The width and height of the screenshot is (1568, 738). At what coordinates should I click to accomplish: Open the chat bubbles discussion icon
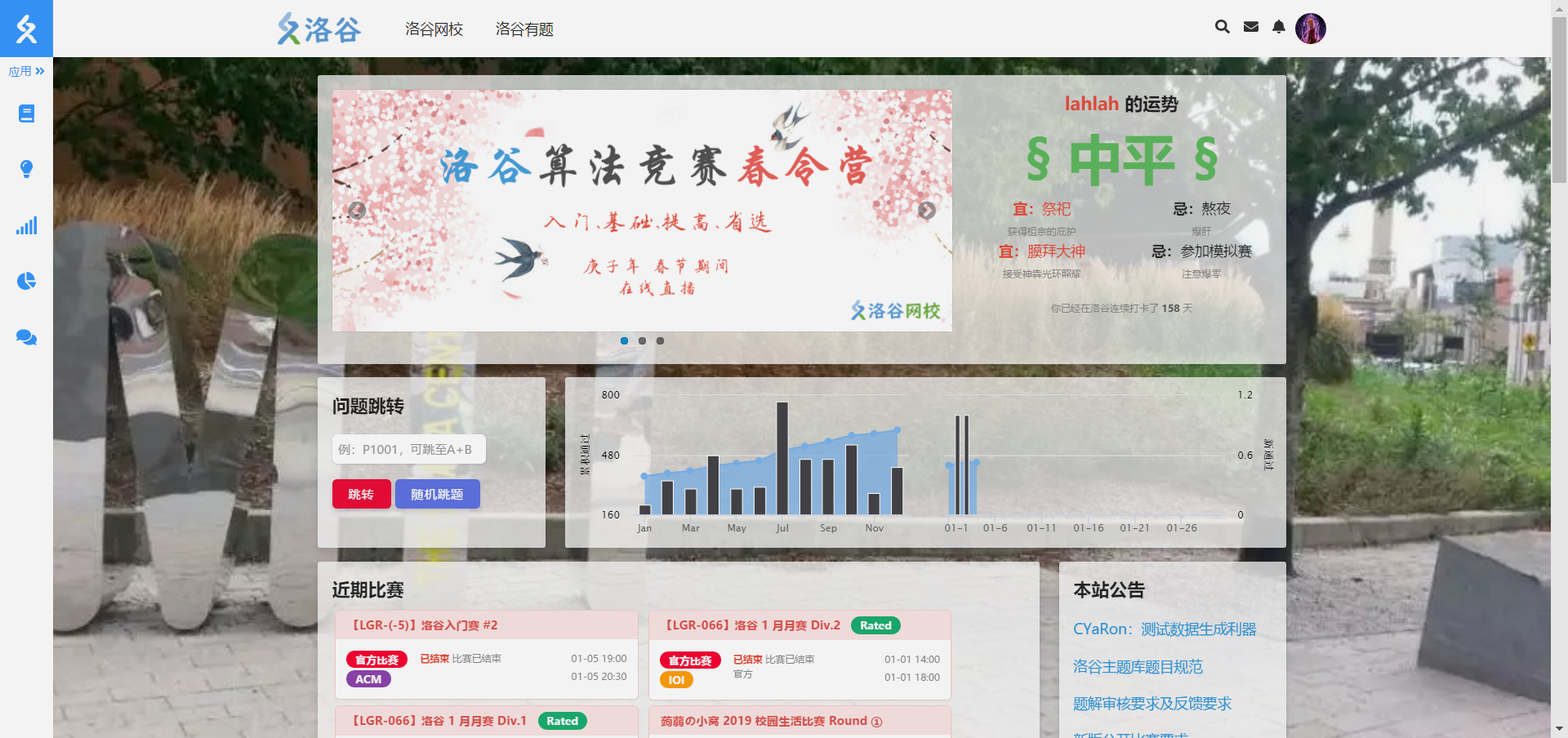coord(26,337)
